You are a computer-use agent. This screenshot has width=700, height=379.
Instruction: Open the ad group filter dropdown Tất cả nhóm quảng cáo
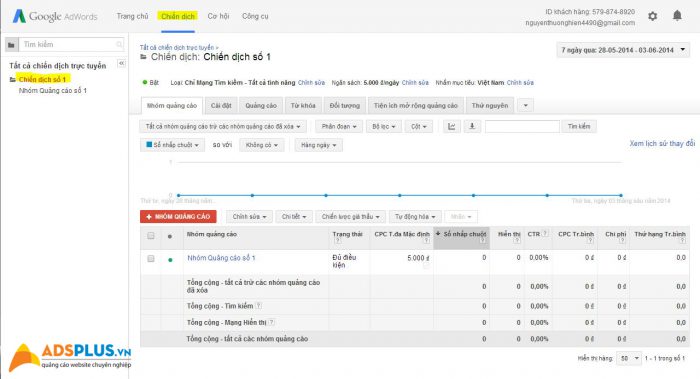[x=223, y=127]
